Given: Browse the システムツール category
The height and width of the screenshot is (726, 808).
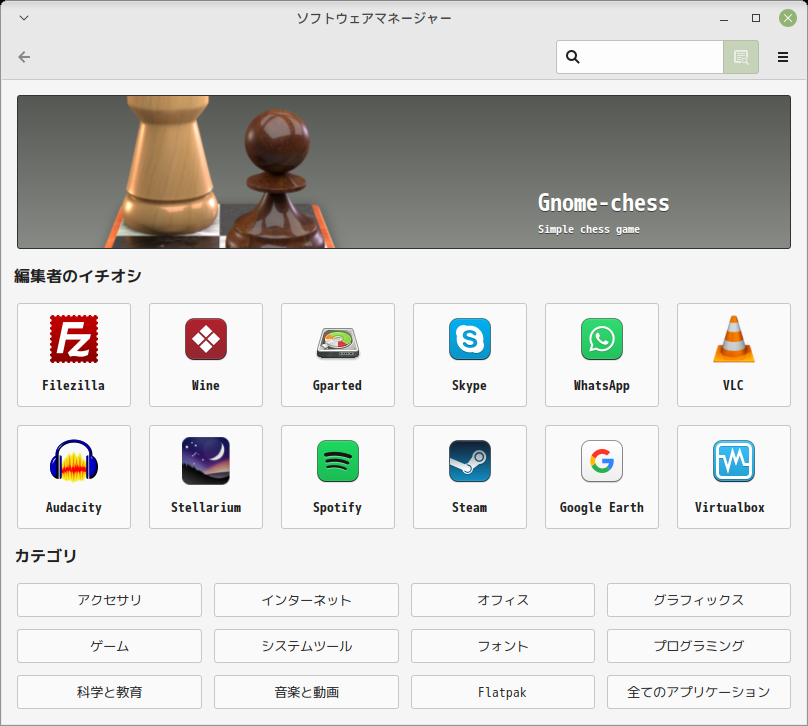Looking at the screenshot, I should [x=306, y=646].
